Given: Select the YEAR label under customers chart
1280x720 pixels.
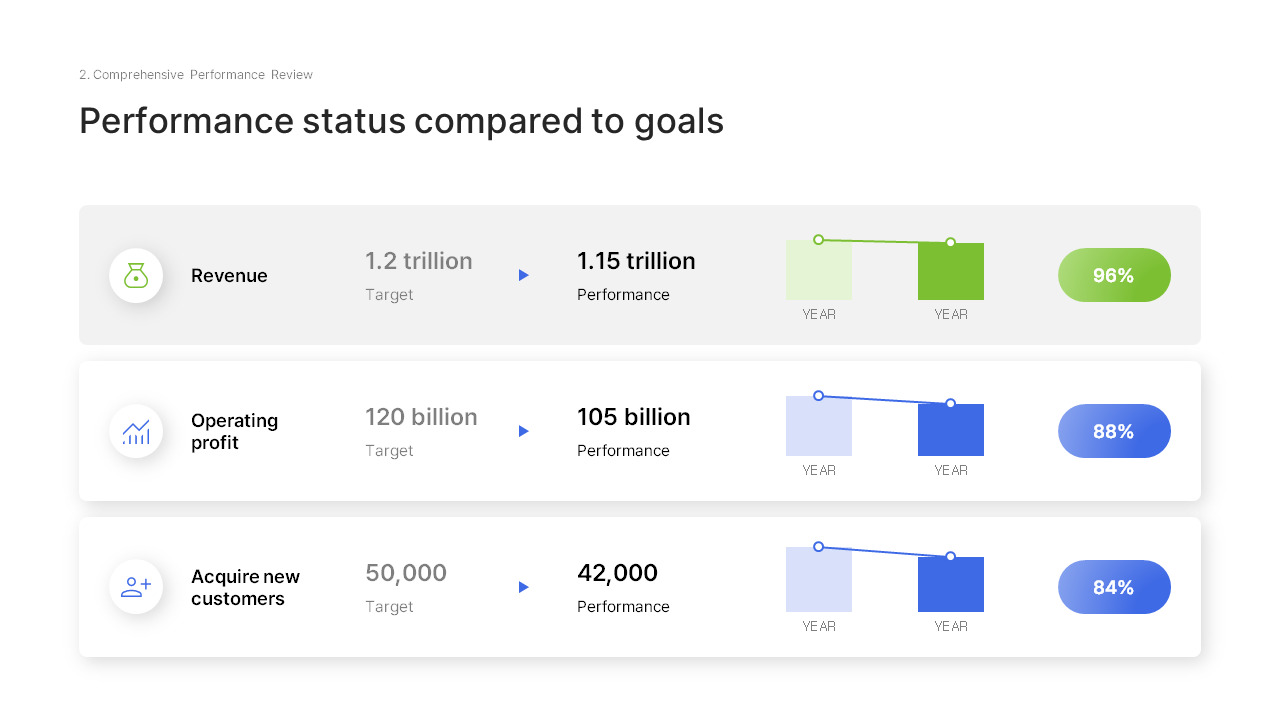Looking at the screenshot, I should tap(818, 626).
